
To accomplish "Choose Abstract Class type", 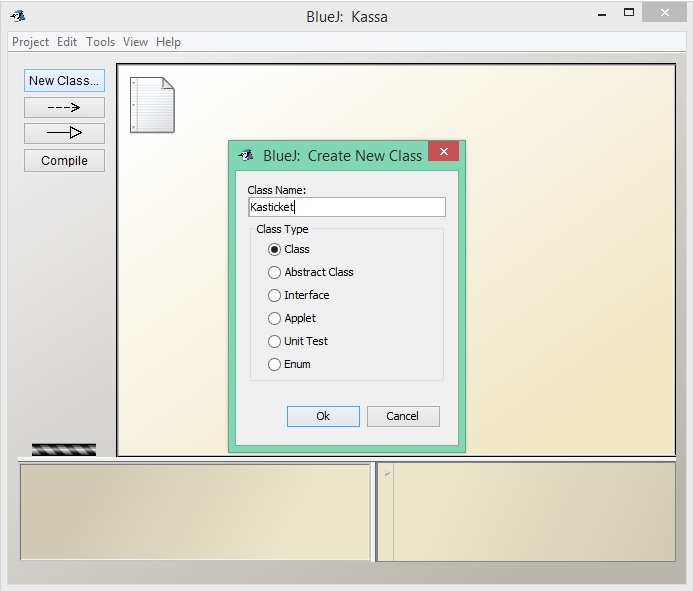I will 274,272.
